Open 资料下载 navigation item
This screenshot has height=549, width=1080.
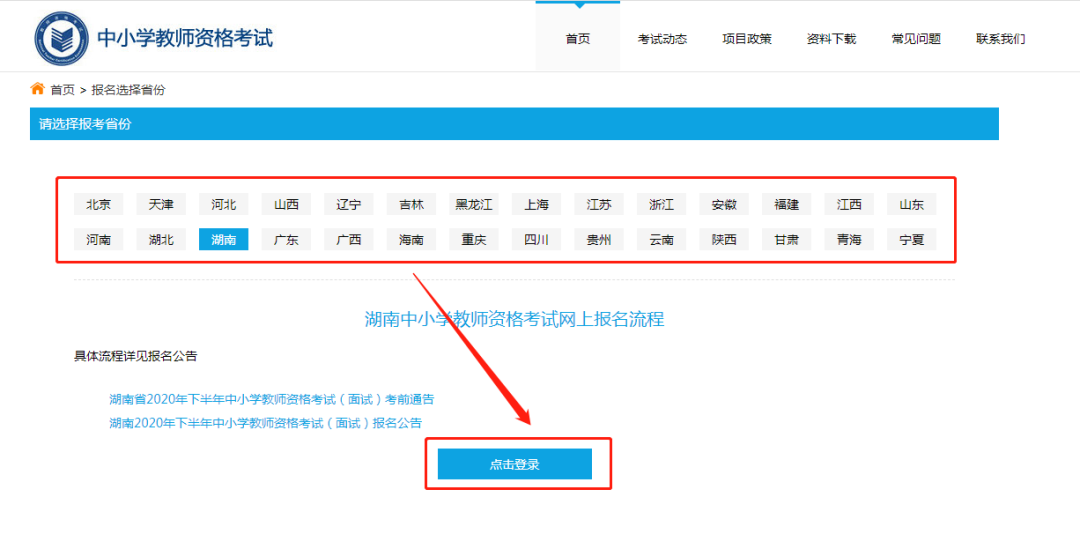pos(831,39)
